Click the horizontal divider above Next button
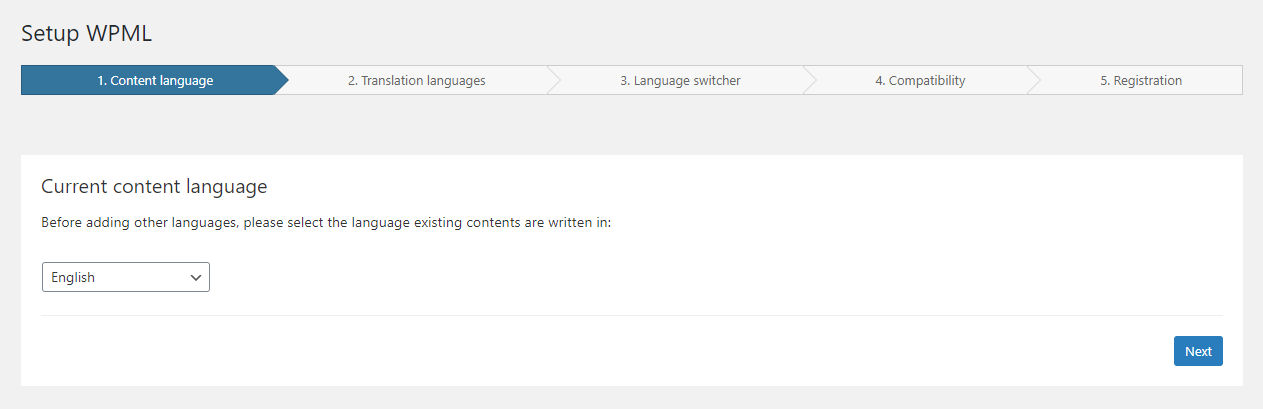Viewport: 1263px width, 409px height. (x=632, y=316)
